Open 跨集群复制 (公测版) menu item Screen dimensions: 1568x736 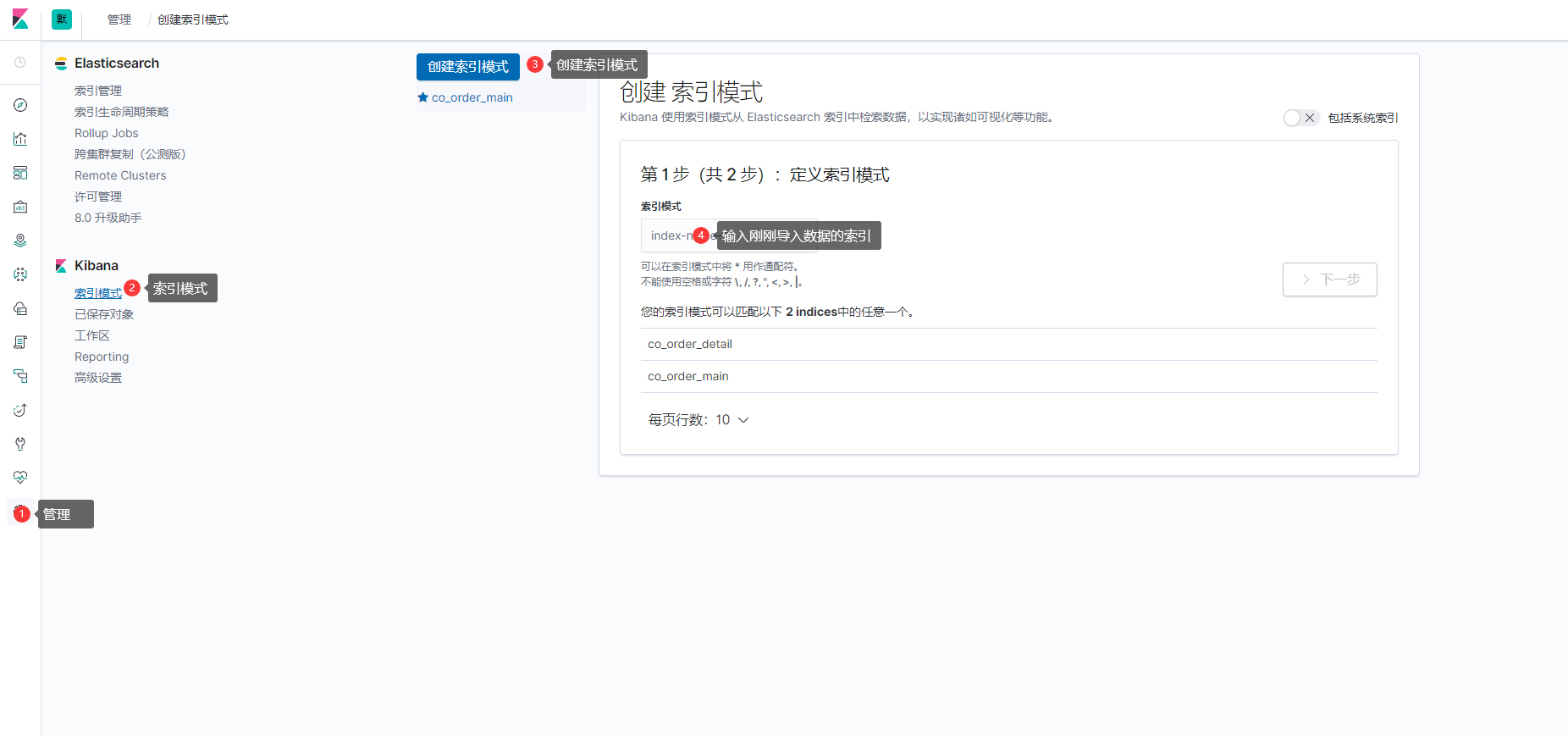pos(130,154)
